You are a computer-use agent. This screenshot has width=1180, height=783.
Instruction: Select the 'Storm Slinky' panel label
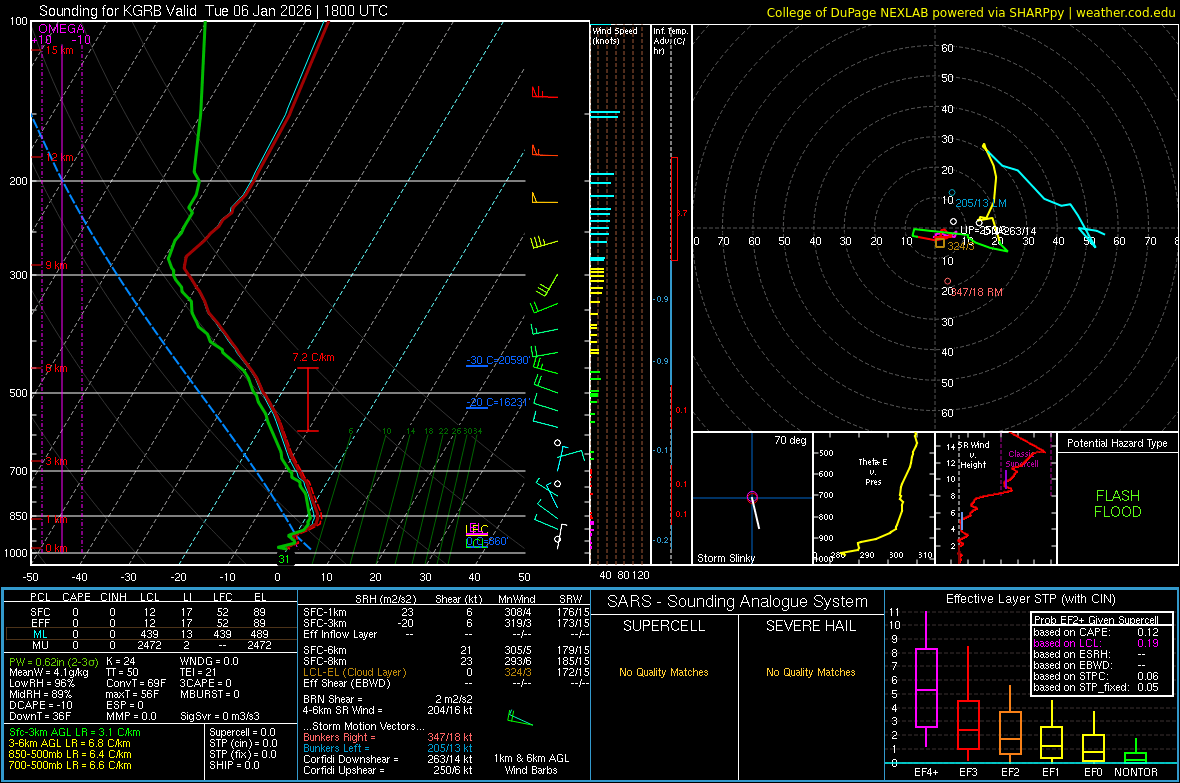(x=725, y=558)
